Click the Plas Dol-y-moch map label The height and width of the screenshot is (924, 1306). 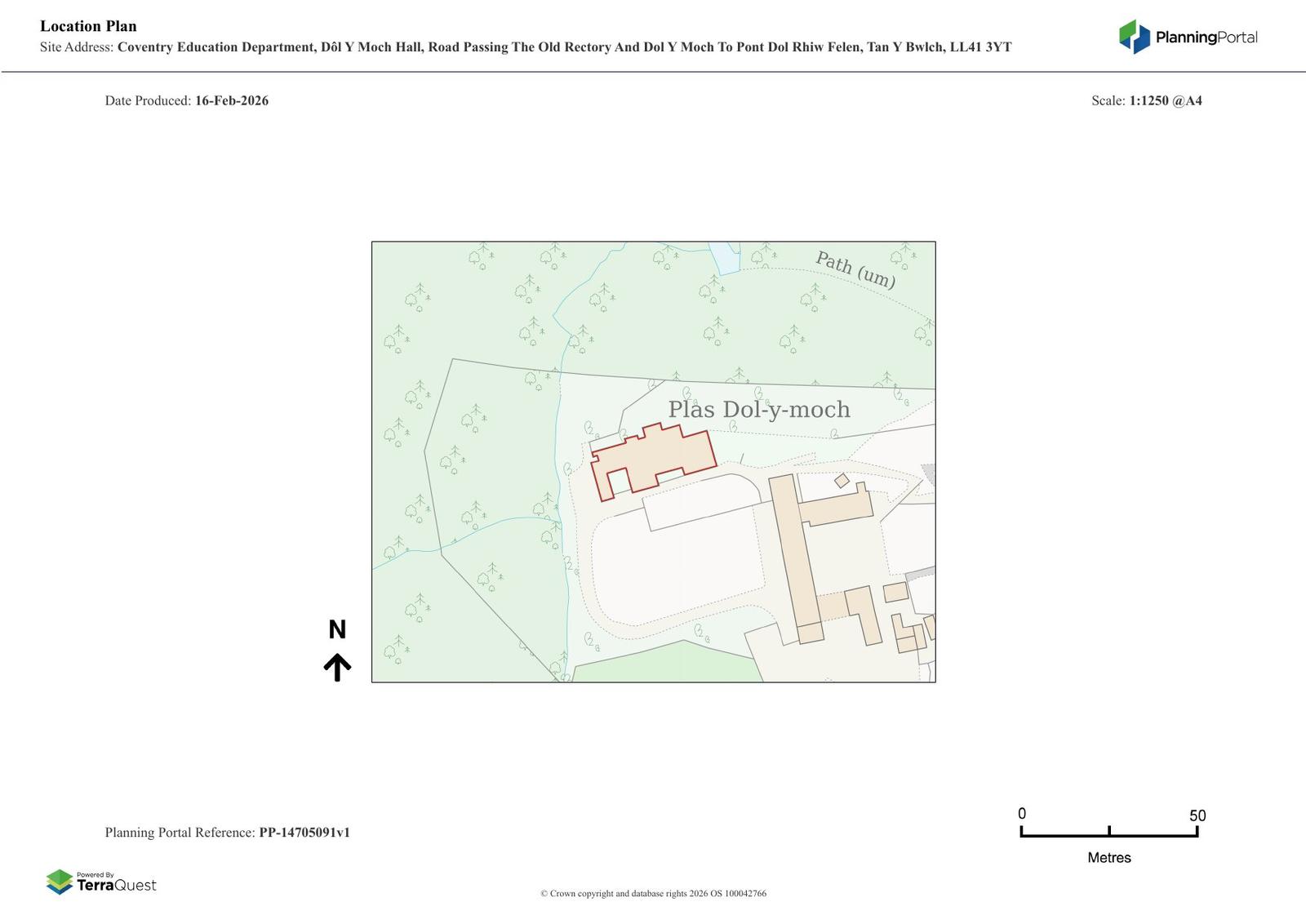[759, 409]
